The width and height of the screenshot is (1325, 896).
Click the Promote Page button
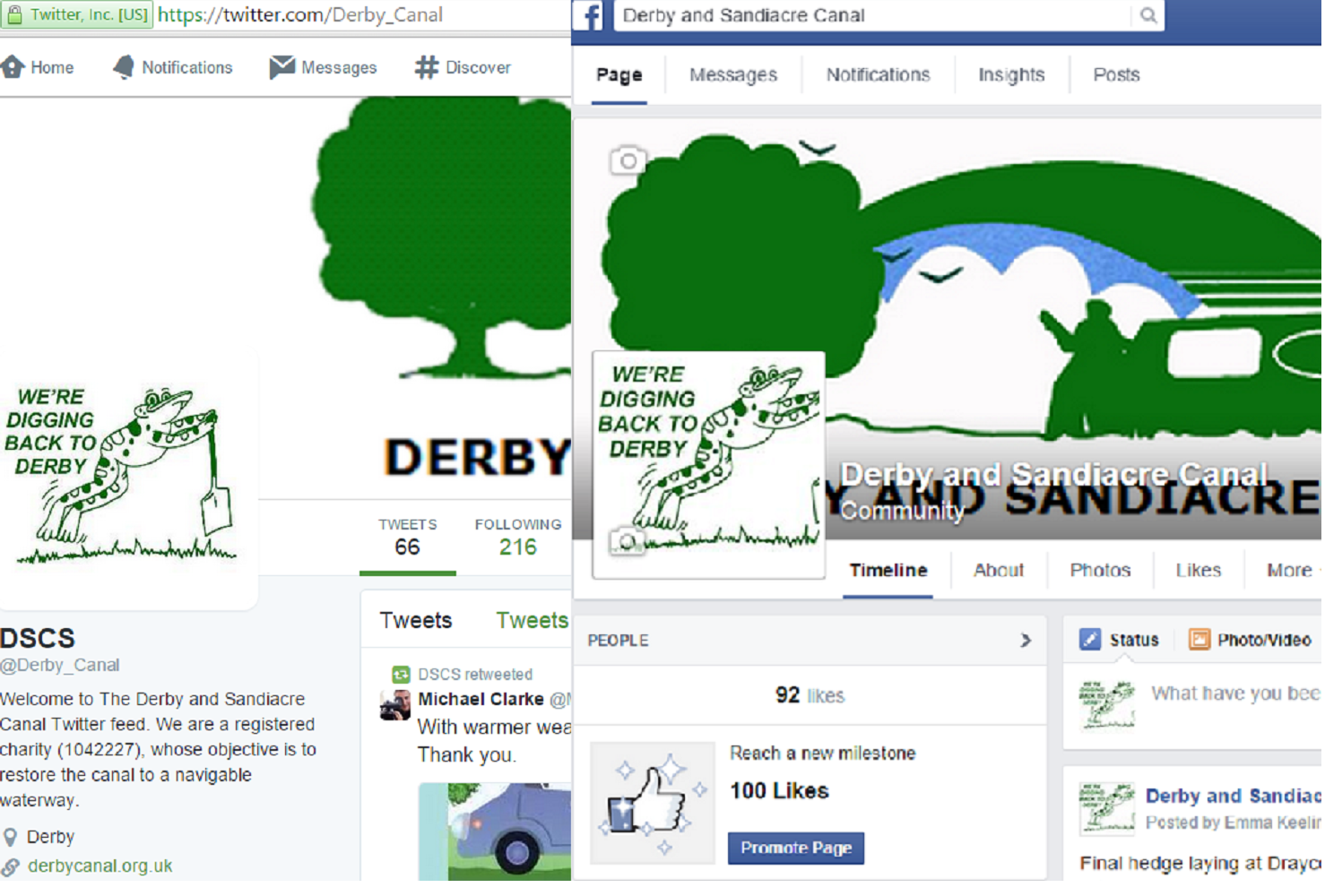(795, 848)
